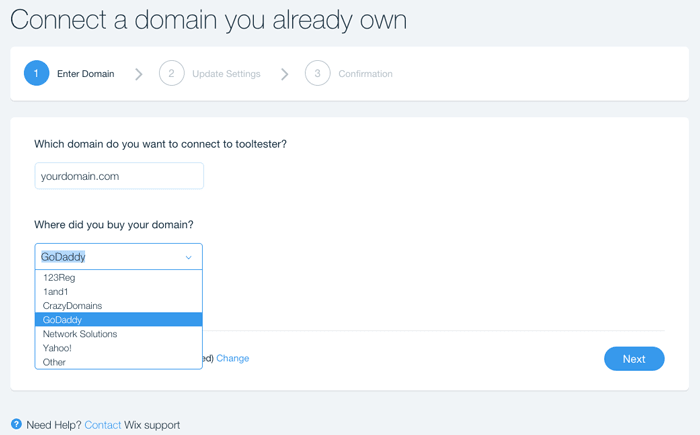The height and width of the screenshot is (435, 700).
Task: Select 123Reg from the registrar list
Action: (x=118, y=277)
